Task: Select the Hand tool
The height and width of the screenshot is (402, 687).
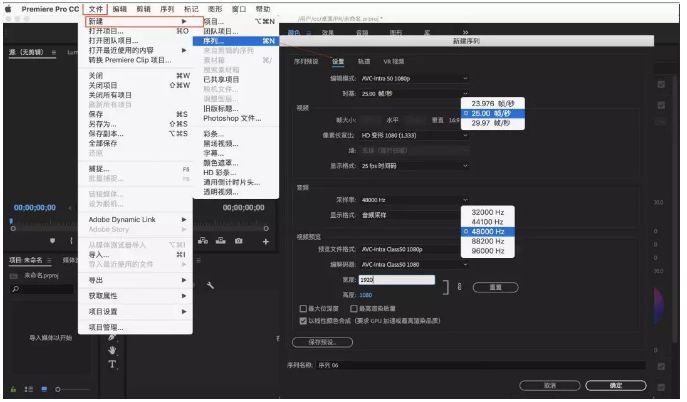Action: coord(112,350)
